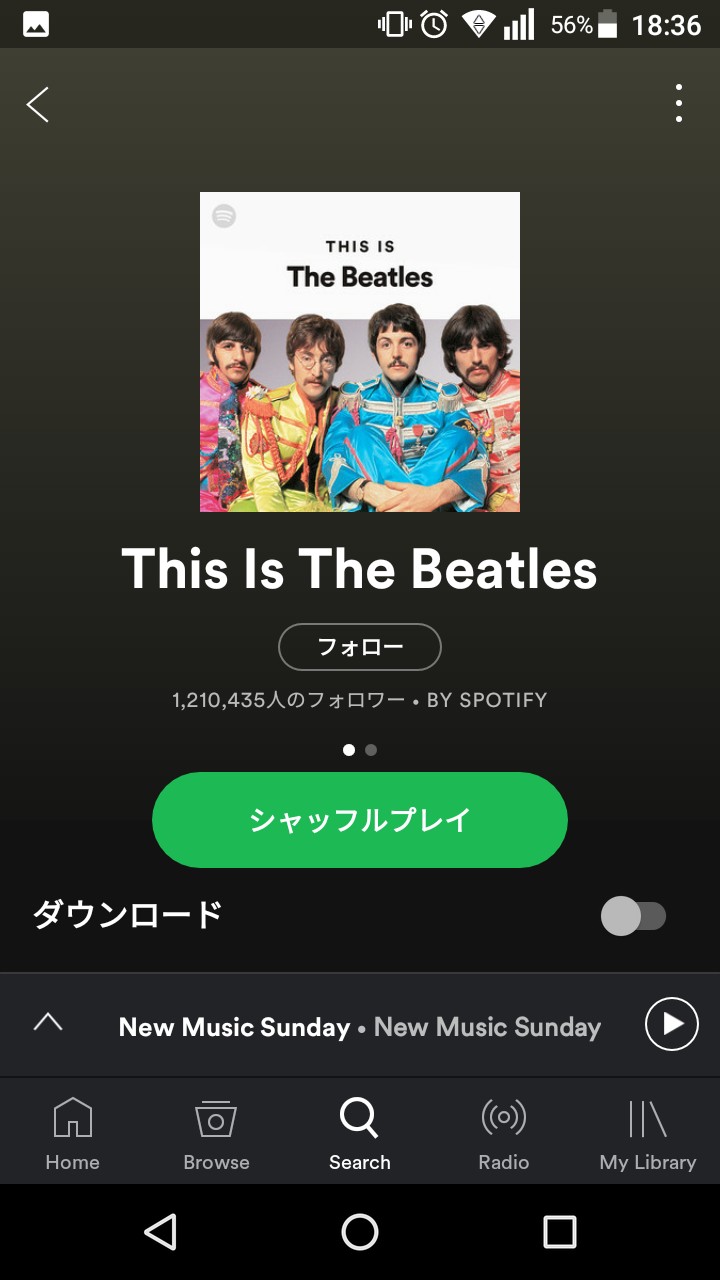
Task: Open the New Music Sunday track title
Action: click(234, 1027)
